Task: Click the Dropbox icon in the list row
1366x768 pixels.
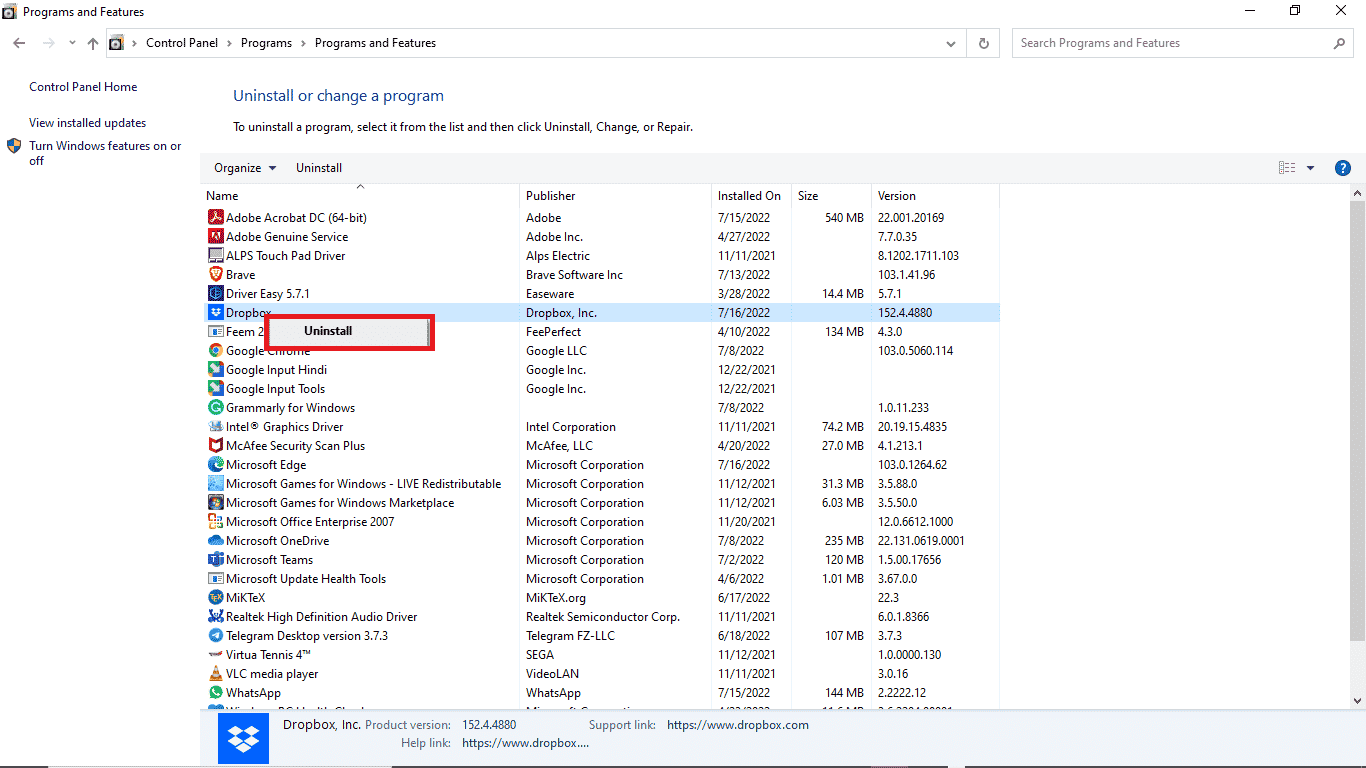Action: [215, 312]
